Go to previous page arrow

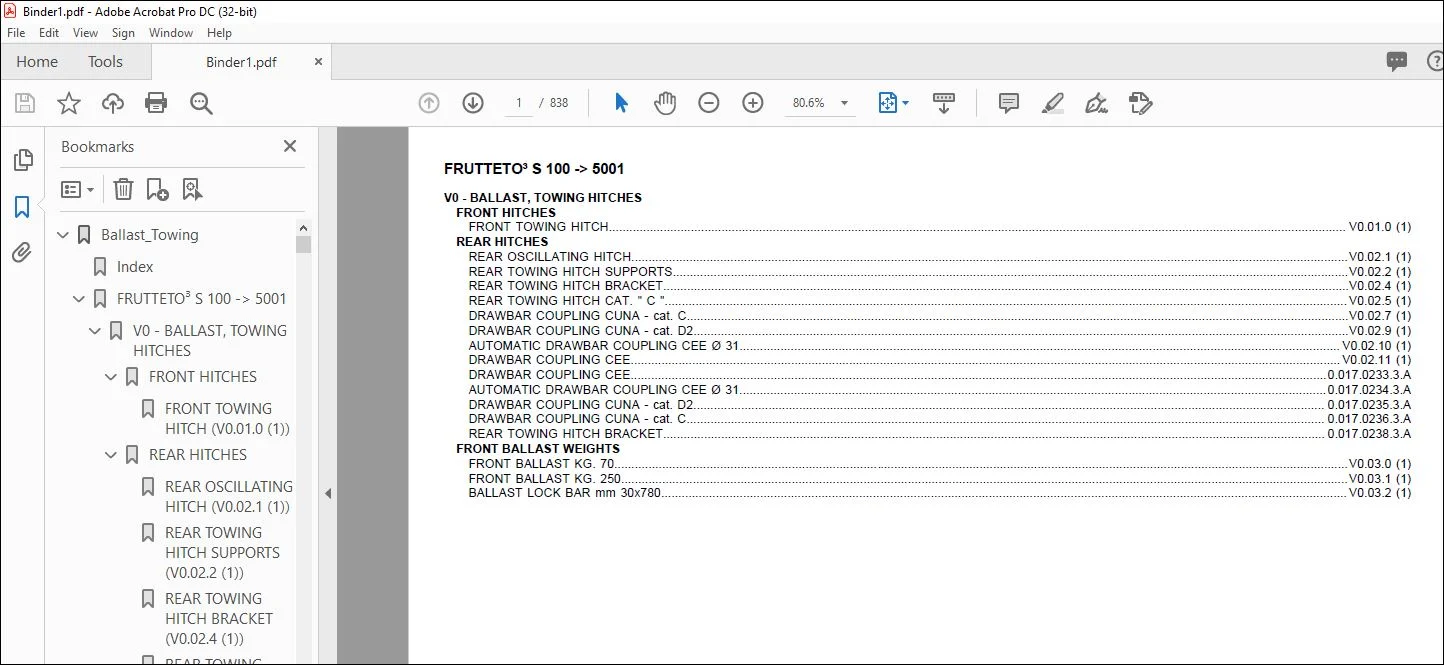point(429,103)
